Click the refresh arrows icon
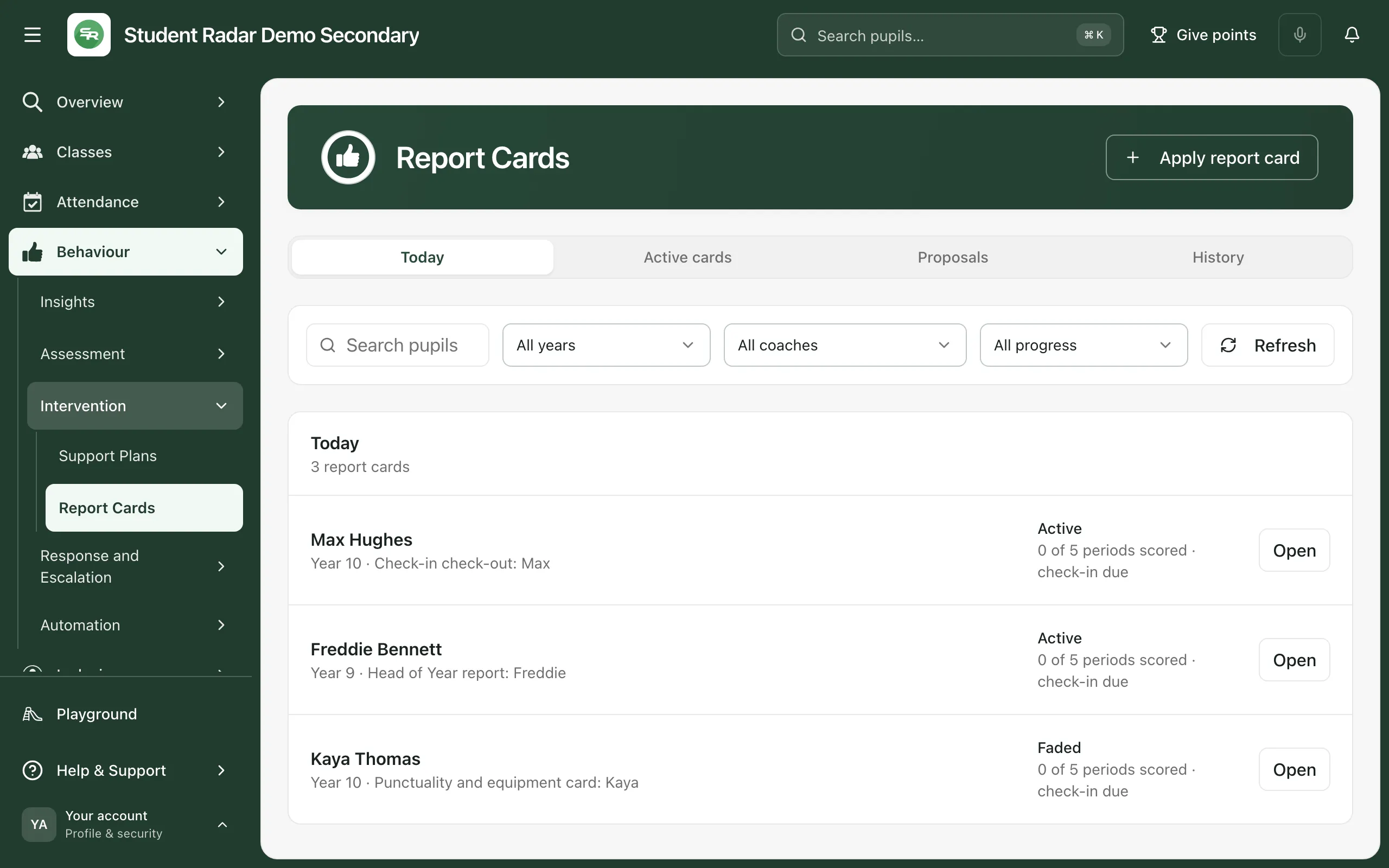This screenshot has width=1389, height=868. tap(1228, 346)
